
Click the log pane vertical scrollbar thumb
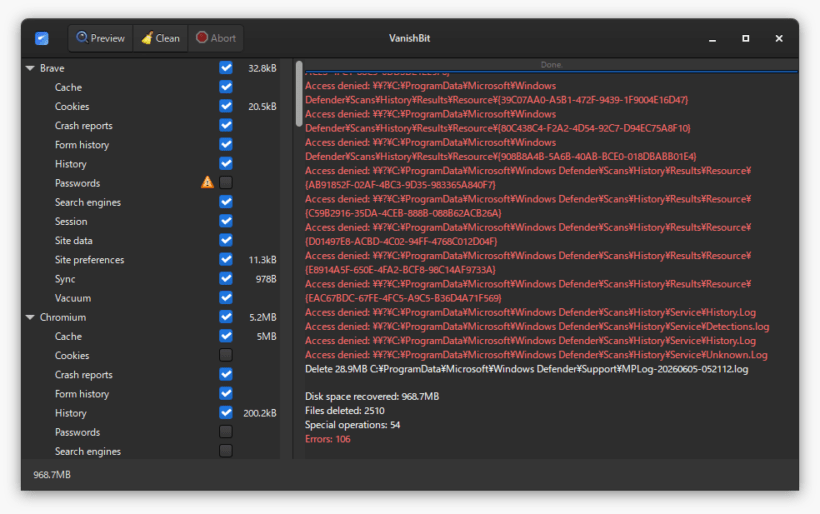[299, 94]
